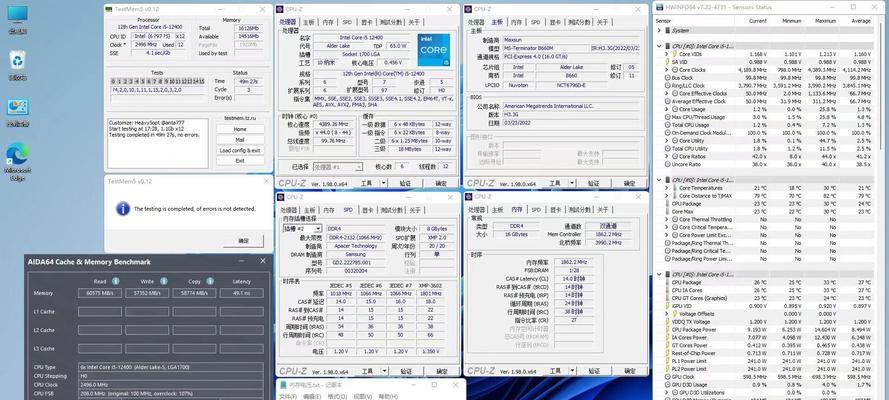Screen dimensions: 889x400
Task: Click the clock icon beside Ring/LLC Clock
Action: (x=667, y=86)
